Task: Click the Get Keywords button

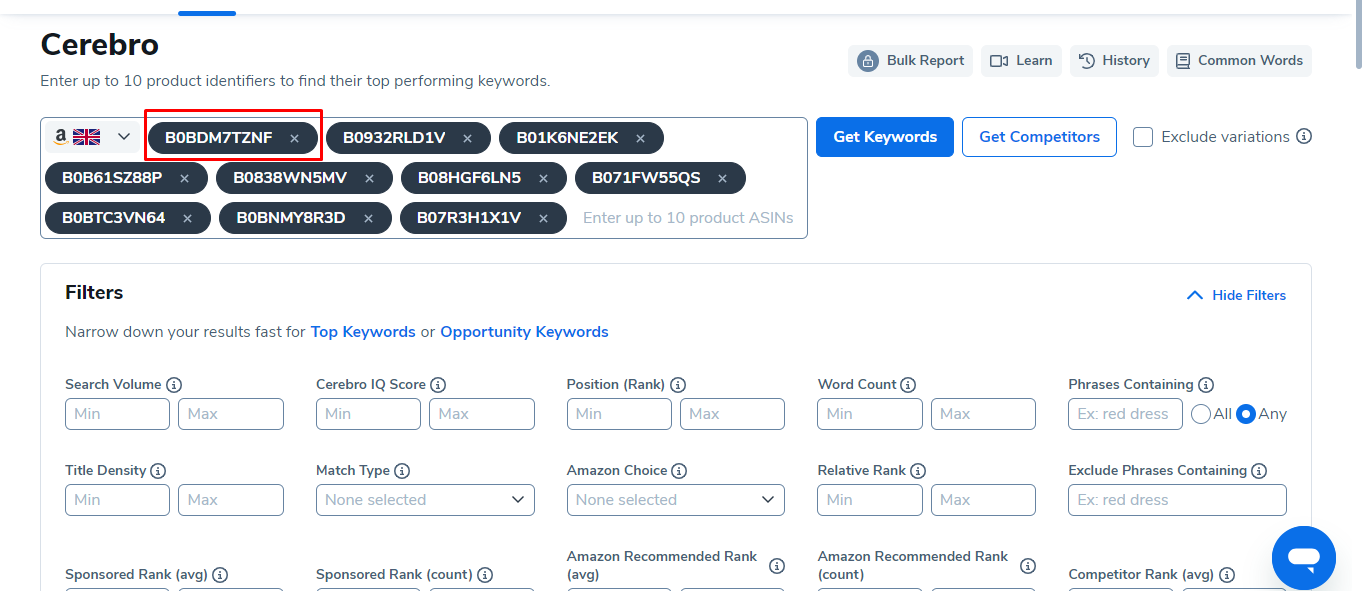Action: click(885, 137)
